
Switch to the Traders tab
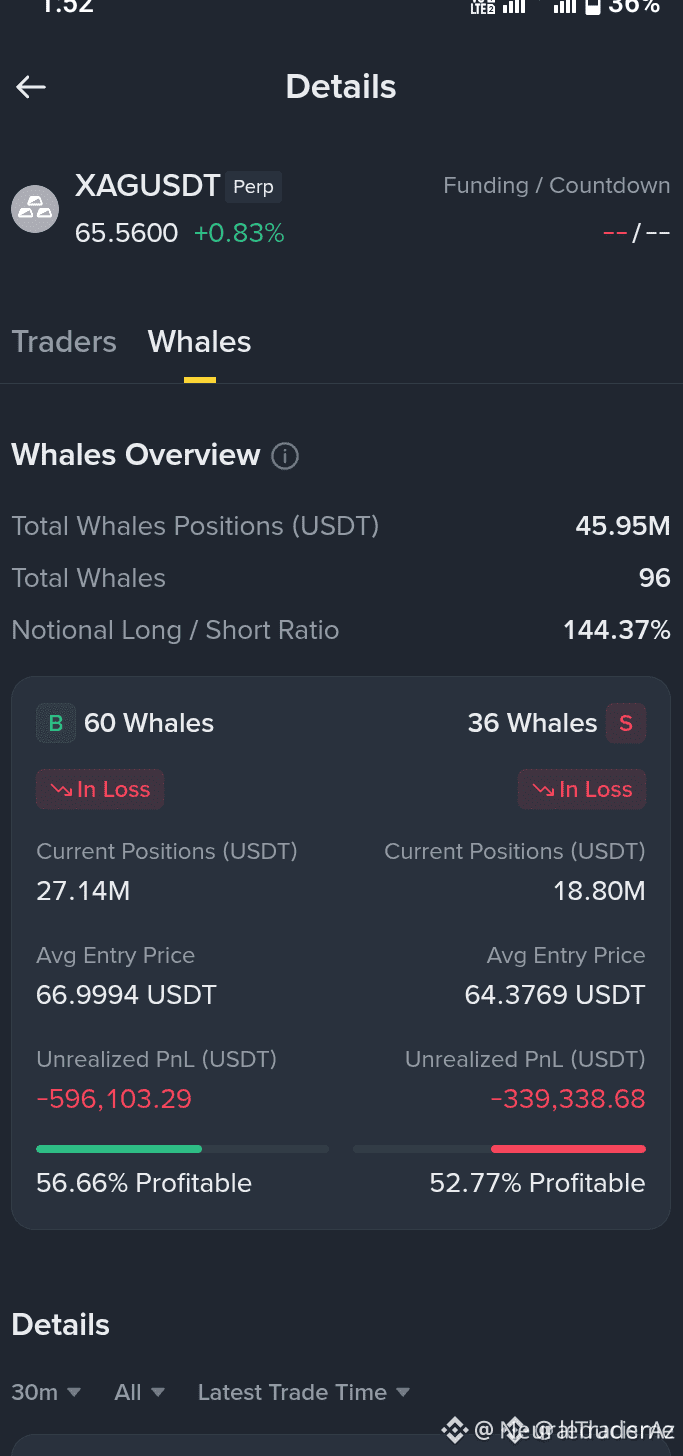tap(64, 342)
